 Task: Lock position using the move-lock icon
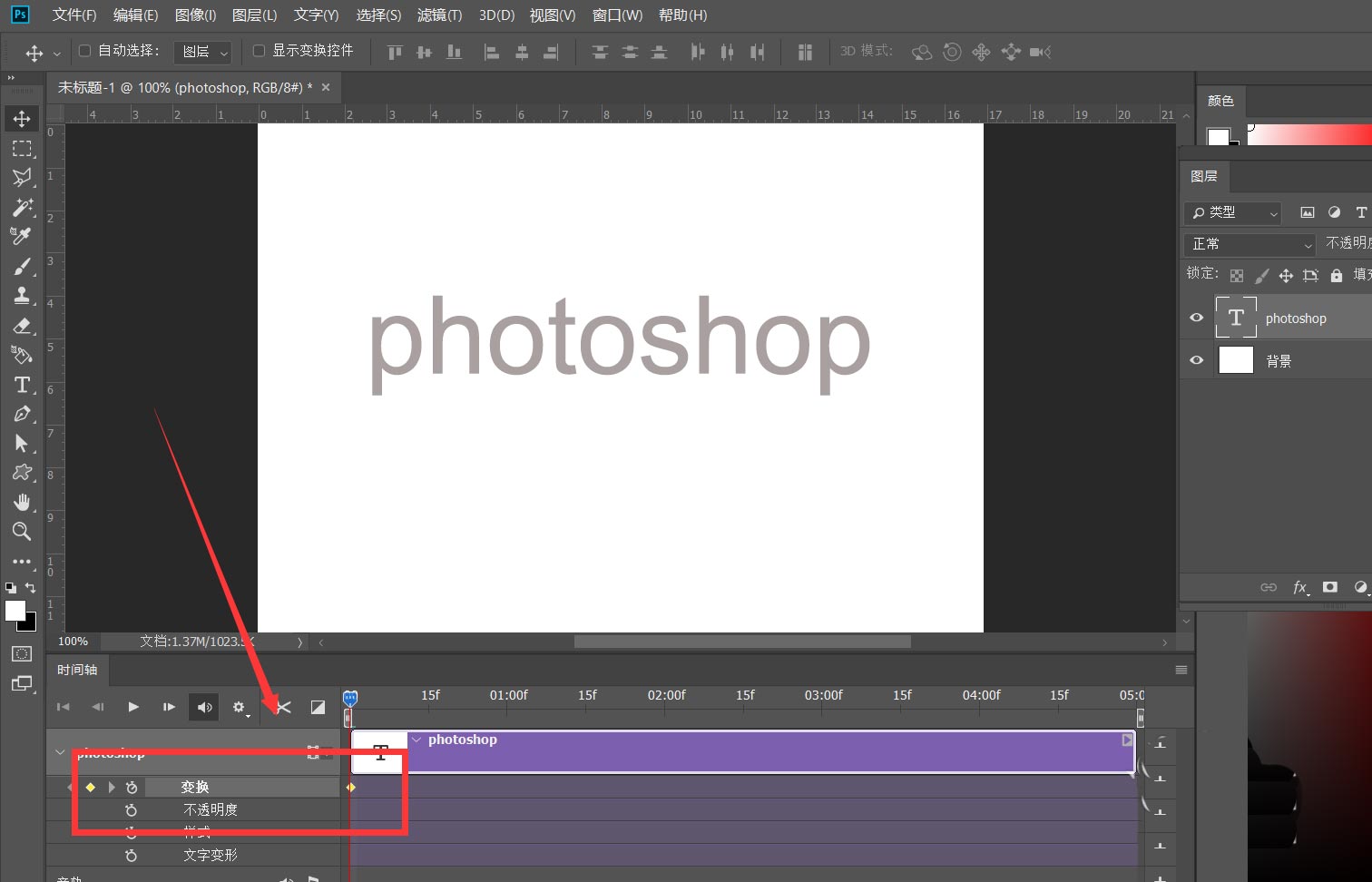tap(1286, 276)
